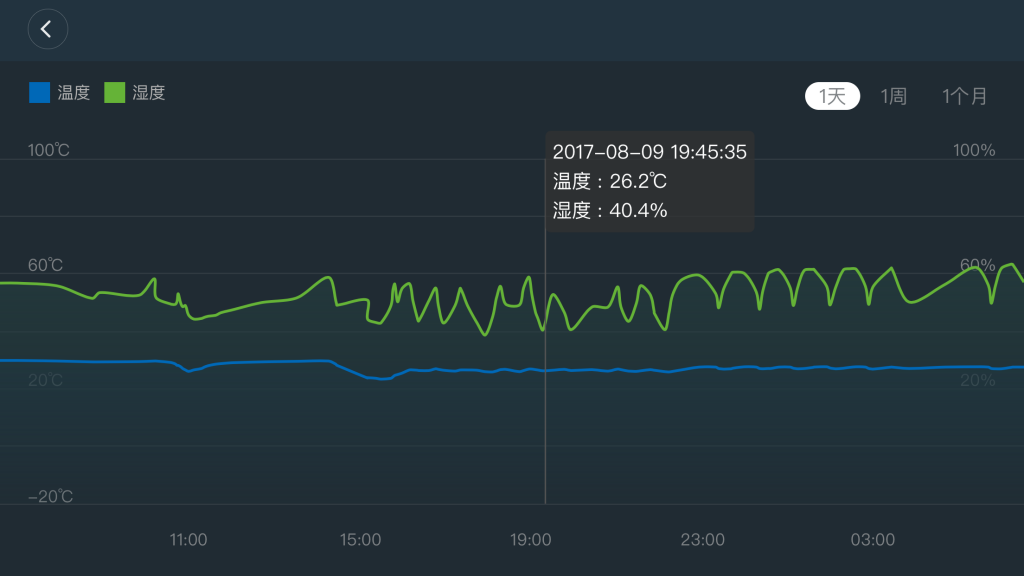
Task: Switch to the 1个月 range tab
Action: [964, 96]
